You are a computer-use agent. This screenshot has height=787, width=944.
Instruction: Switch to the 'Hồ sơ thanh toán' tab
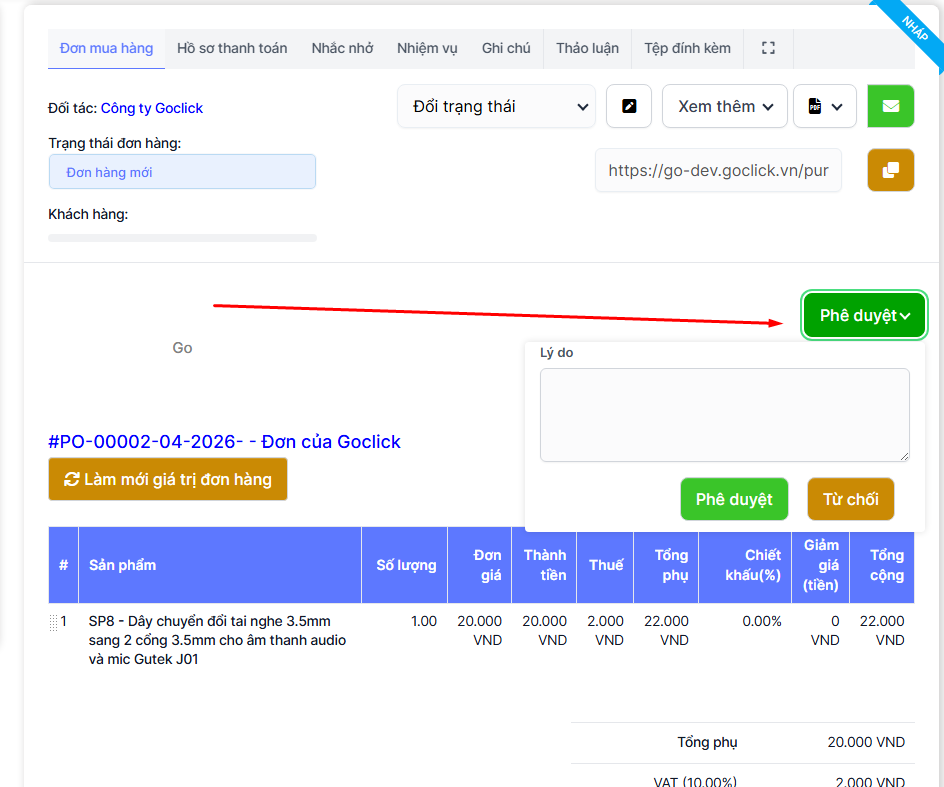[x=232, y=48]
